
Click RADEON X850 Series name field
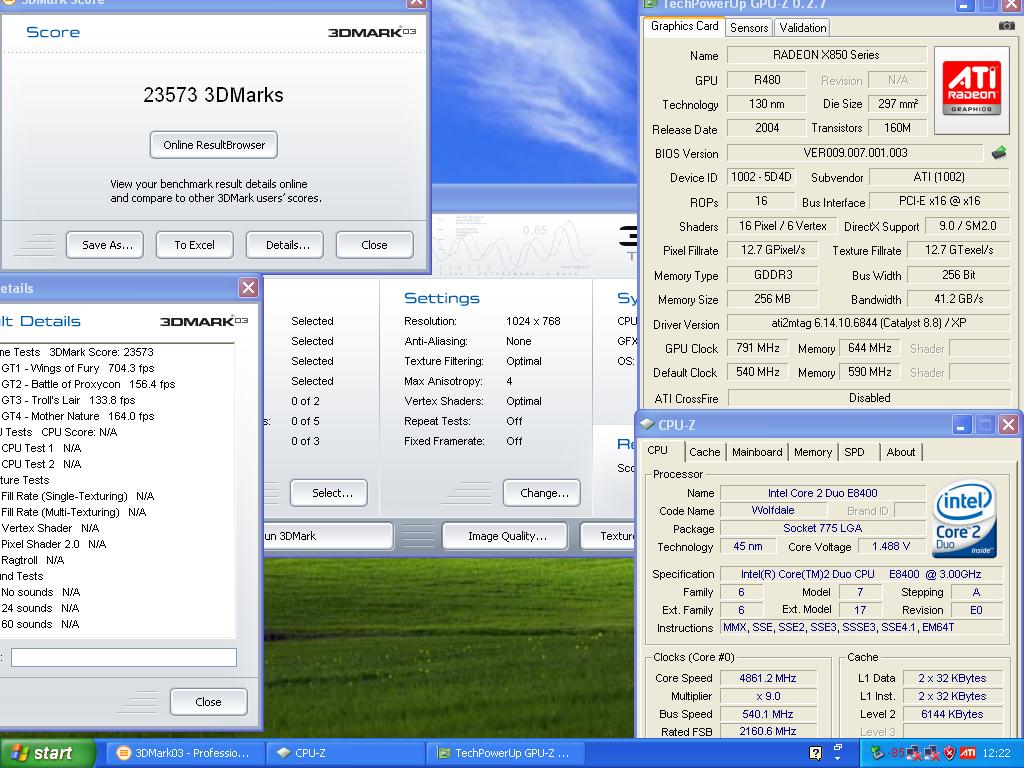[826, 55]
